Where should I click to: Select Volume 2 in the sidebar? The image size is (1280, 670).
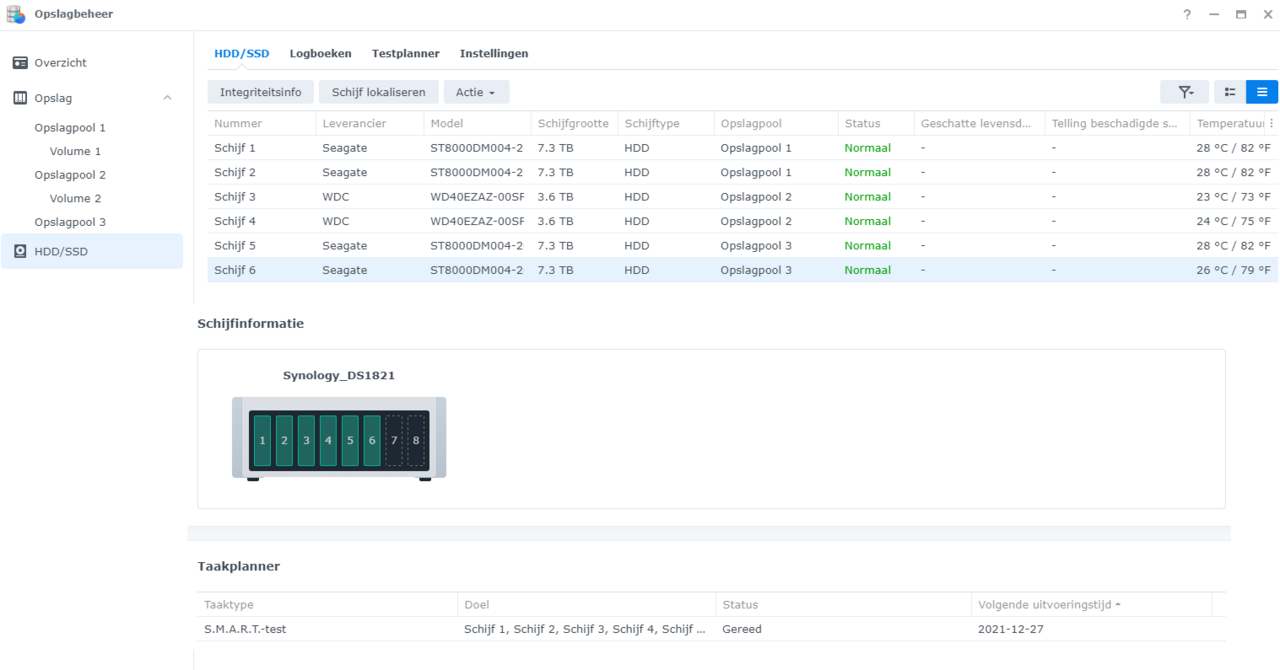[76, 199]
